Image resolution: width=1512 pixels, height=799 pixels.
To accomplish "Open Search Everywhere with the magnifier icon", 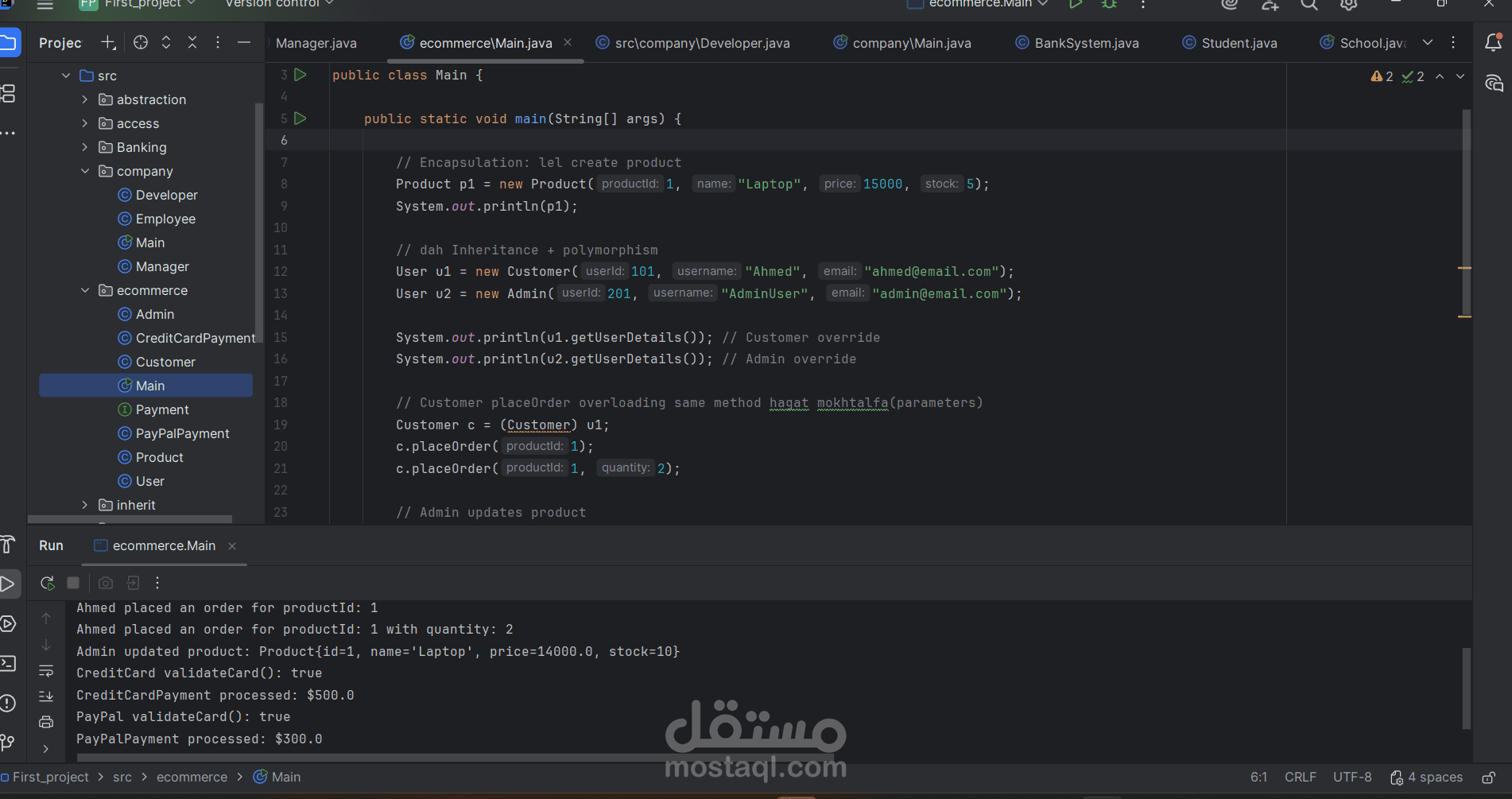I will 1308,5.
